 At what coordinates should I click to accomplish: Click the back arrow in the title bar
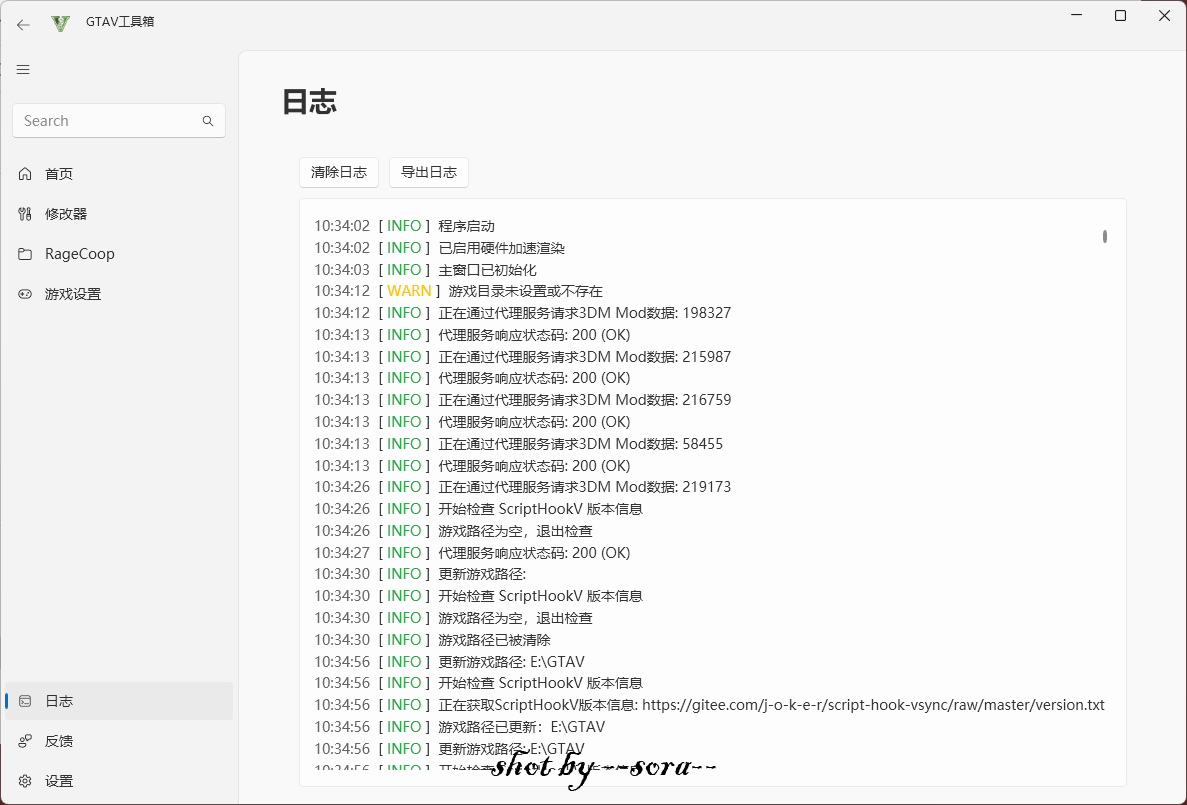(x=23, y=25)
